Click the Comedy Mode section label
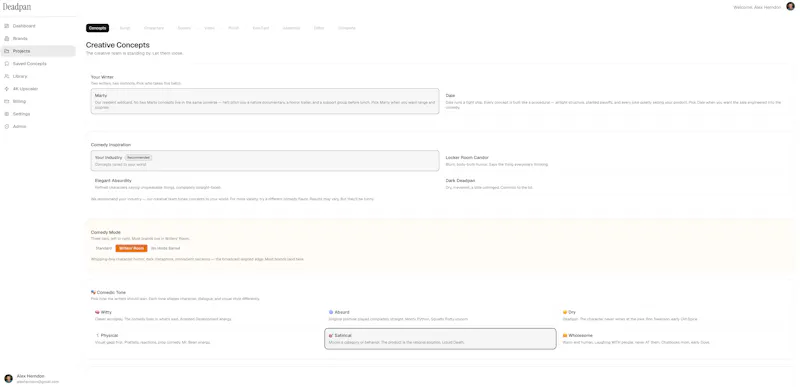 point(106,232)
